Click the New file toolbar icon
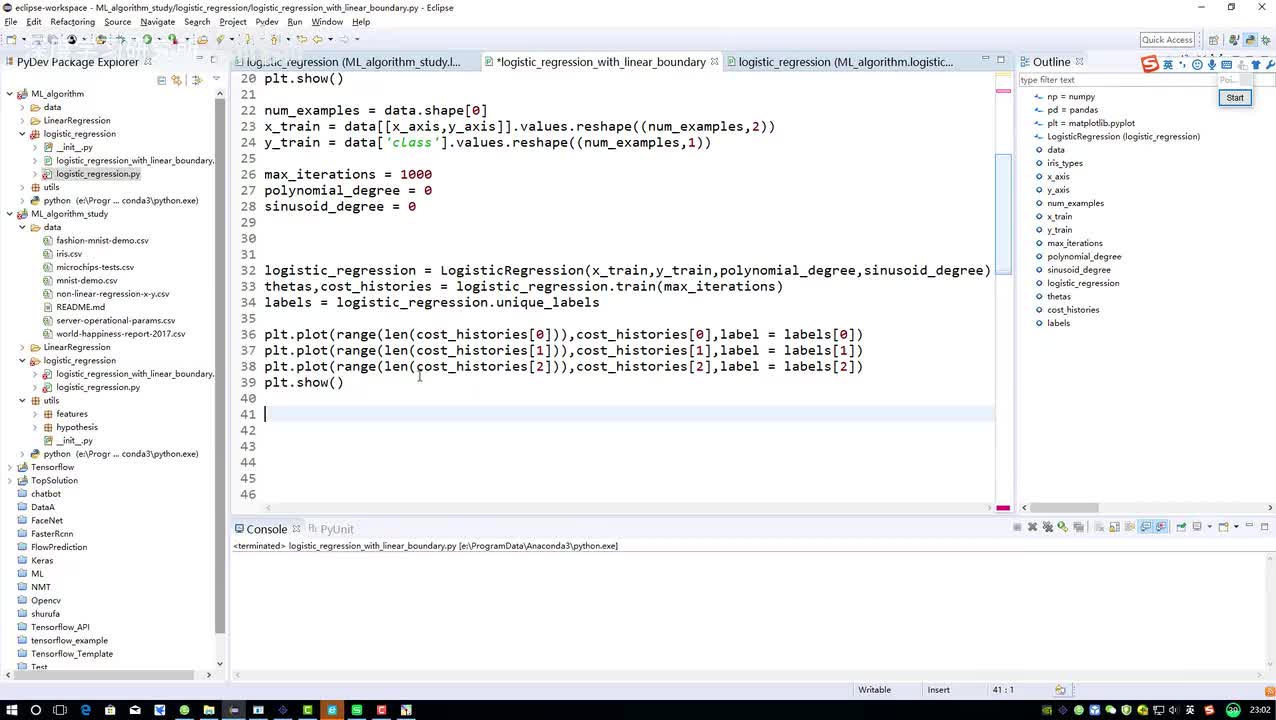 click(x=12, y=39)
